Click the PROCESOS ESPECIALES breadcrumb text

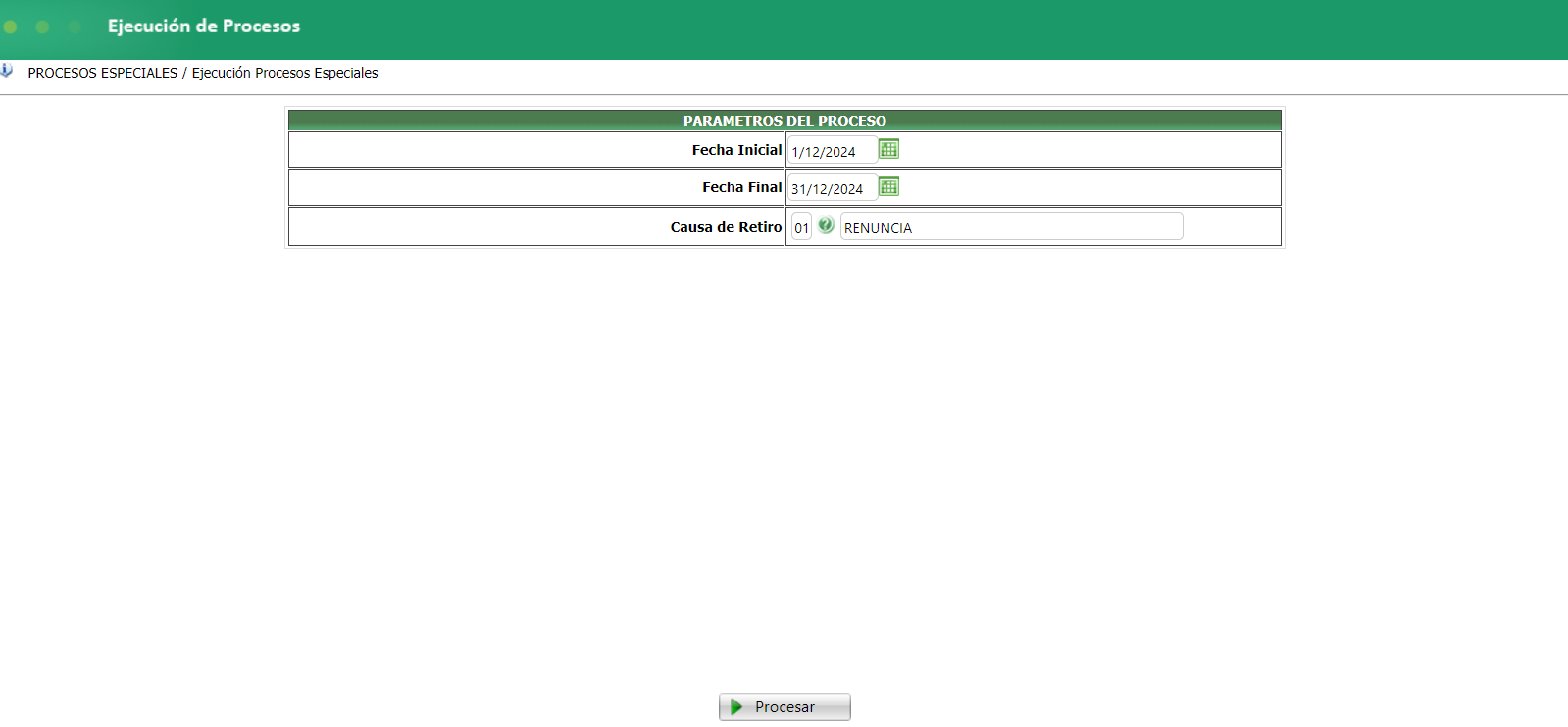(103, 73)
